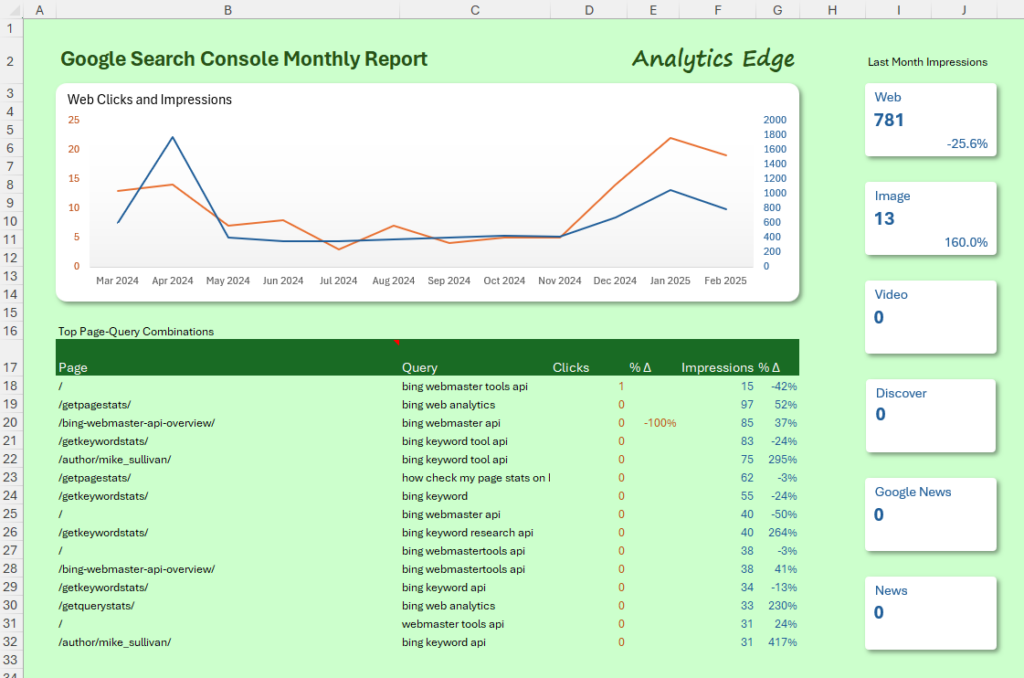Select the Video card showing 0

click(x=930, y=315)
